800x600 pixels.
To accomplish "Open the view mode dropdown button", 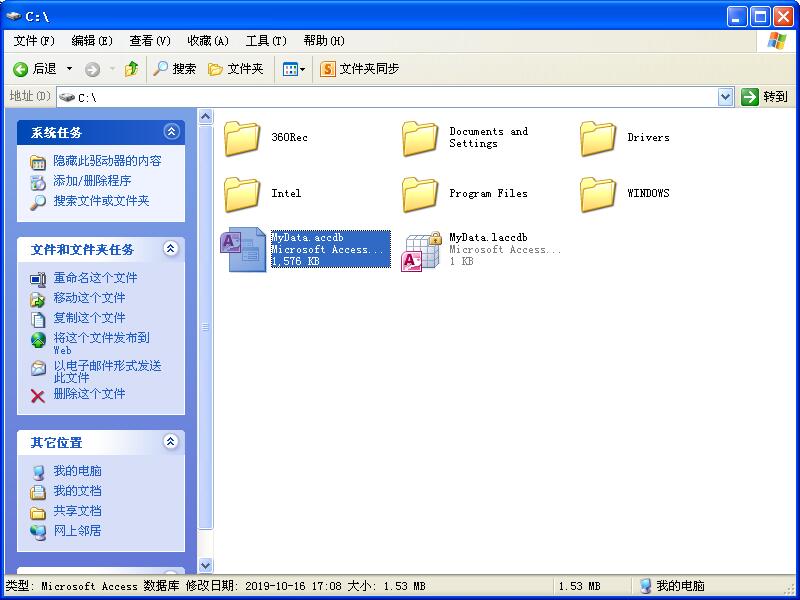I will [294, 69].
